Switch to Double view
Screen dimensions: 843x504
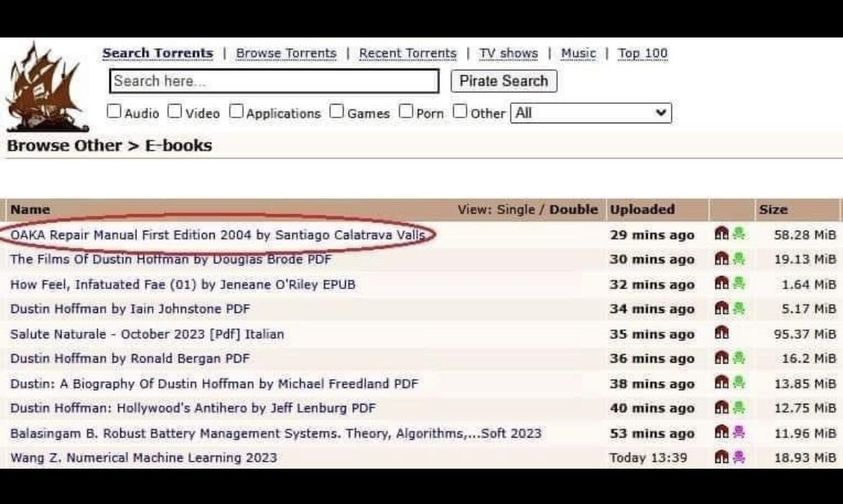click(x=574, y=209)
